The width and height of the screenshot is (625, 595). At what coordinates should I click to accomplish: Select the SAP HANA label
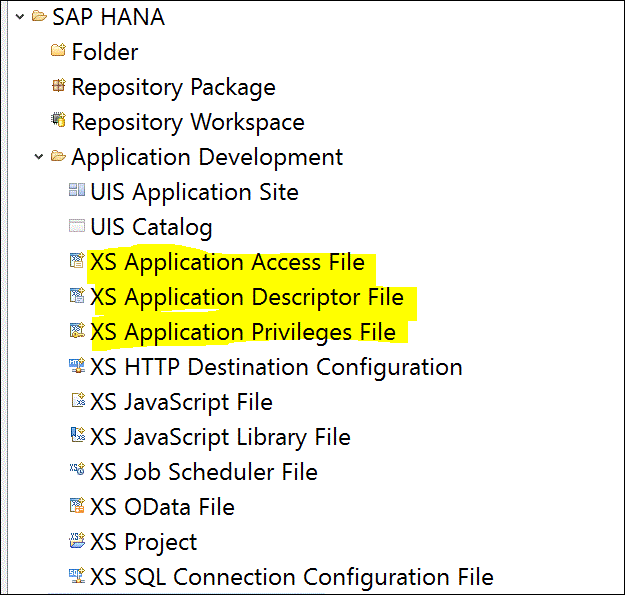click(108, 17)
